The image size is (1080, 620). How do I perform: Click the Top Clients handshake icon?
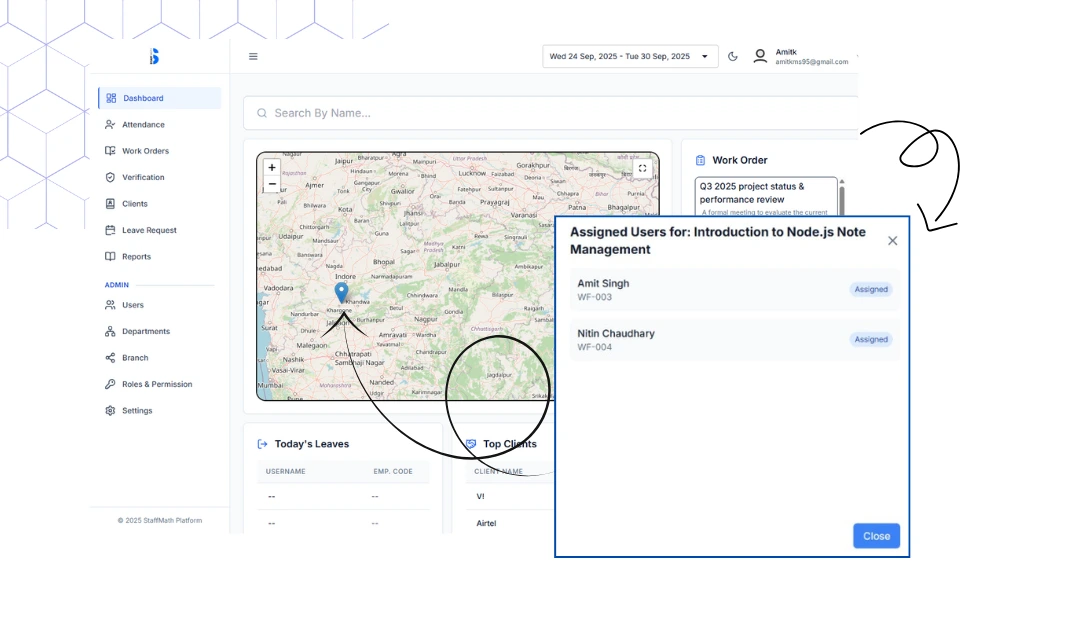click(x=471, y=444)
